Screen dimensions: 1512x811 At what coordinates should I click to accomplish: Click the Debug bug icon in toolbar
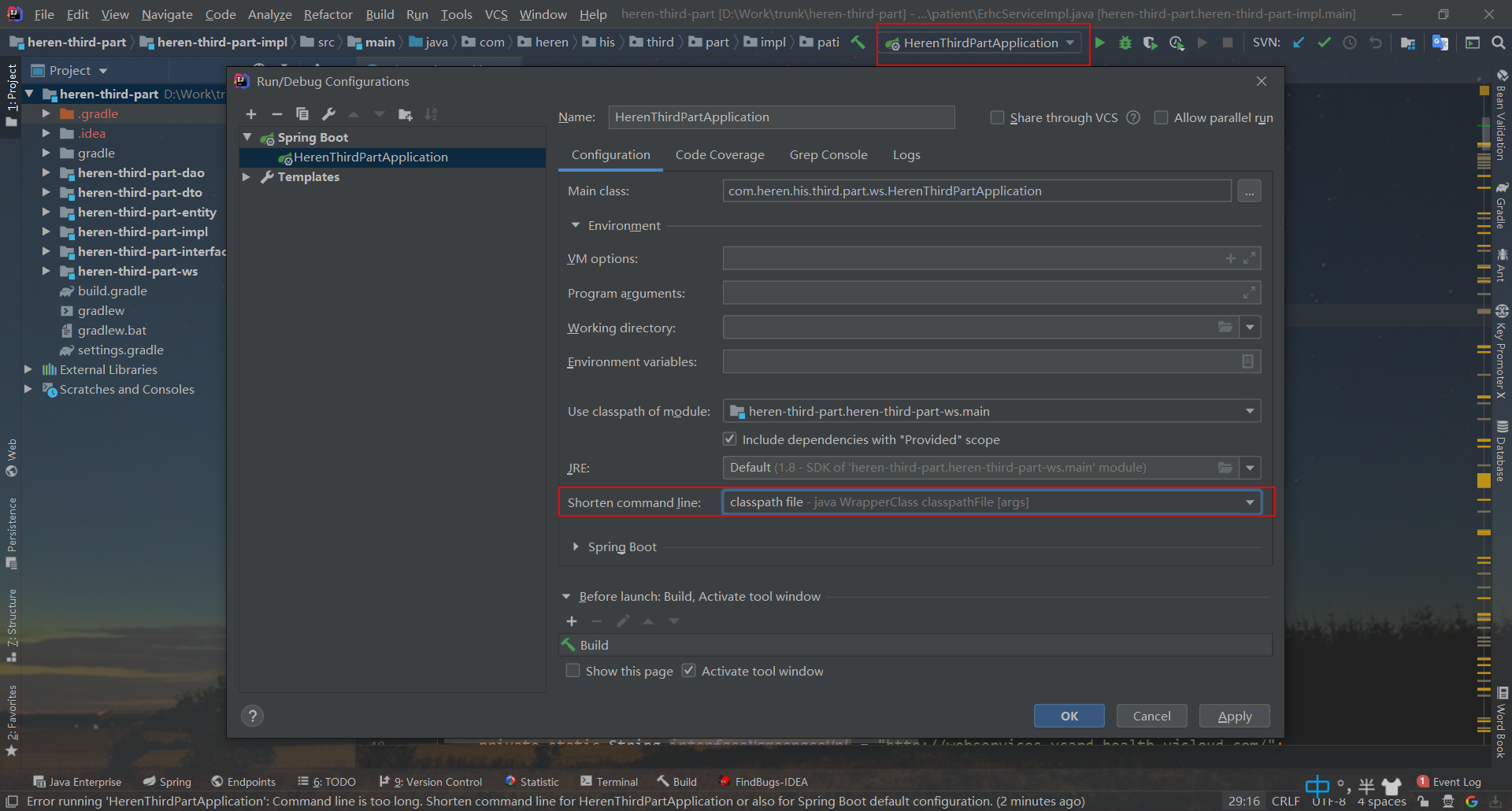[1125, 43]
